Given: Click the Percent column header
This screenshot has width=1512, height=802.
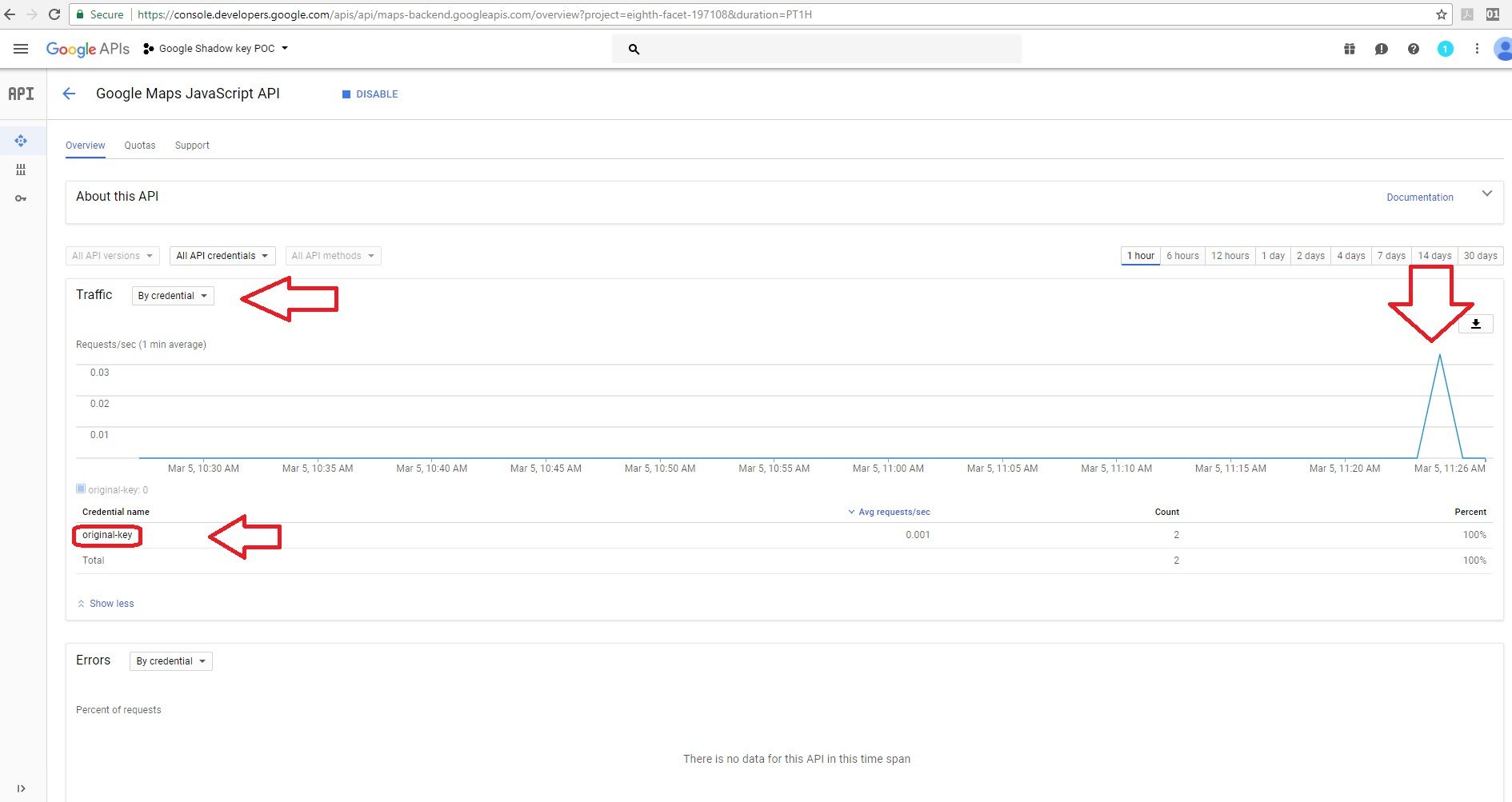Looking at the screenshot, I should (x=1470, y=512).
